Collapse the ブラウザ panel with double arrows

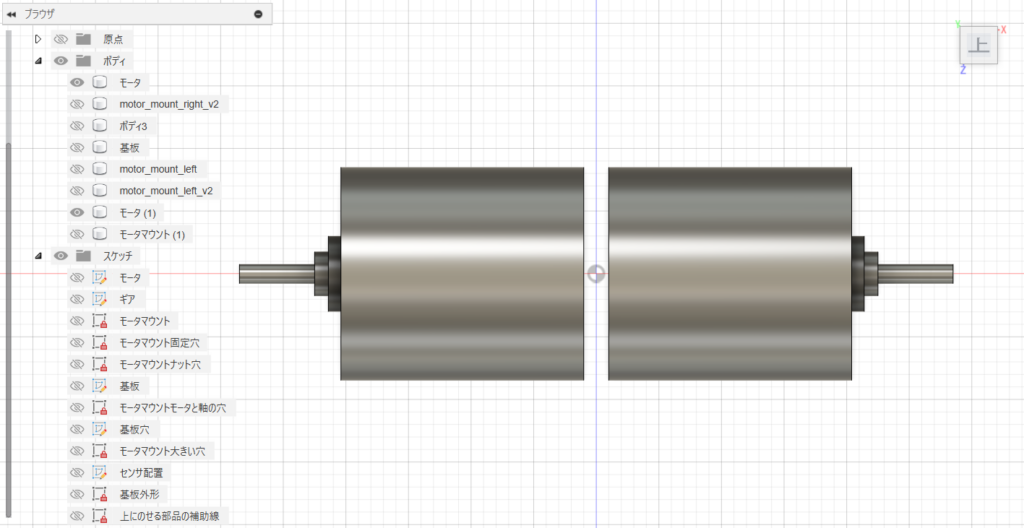[x=11, y=14]
